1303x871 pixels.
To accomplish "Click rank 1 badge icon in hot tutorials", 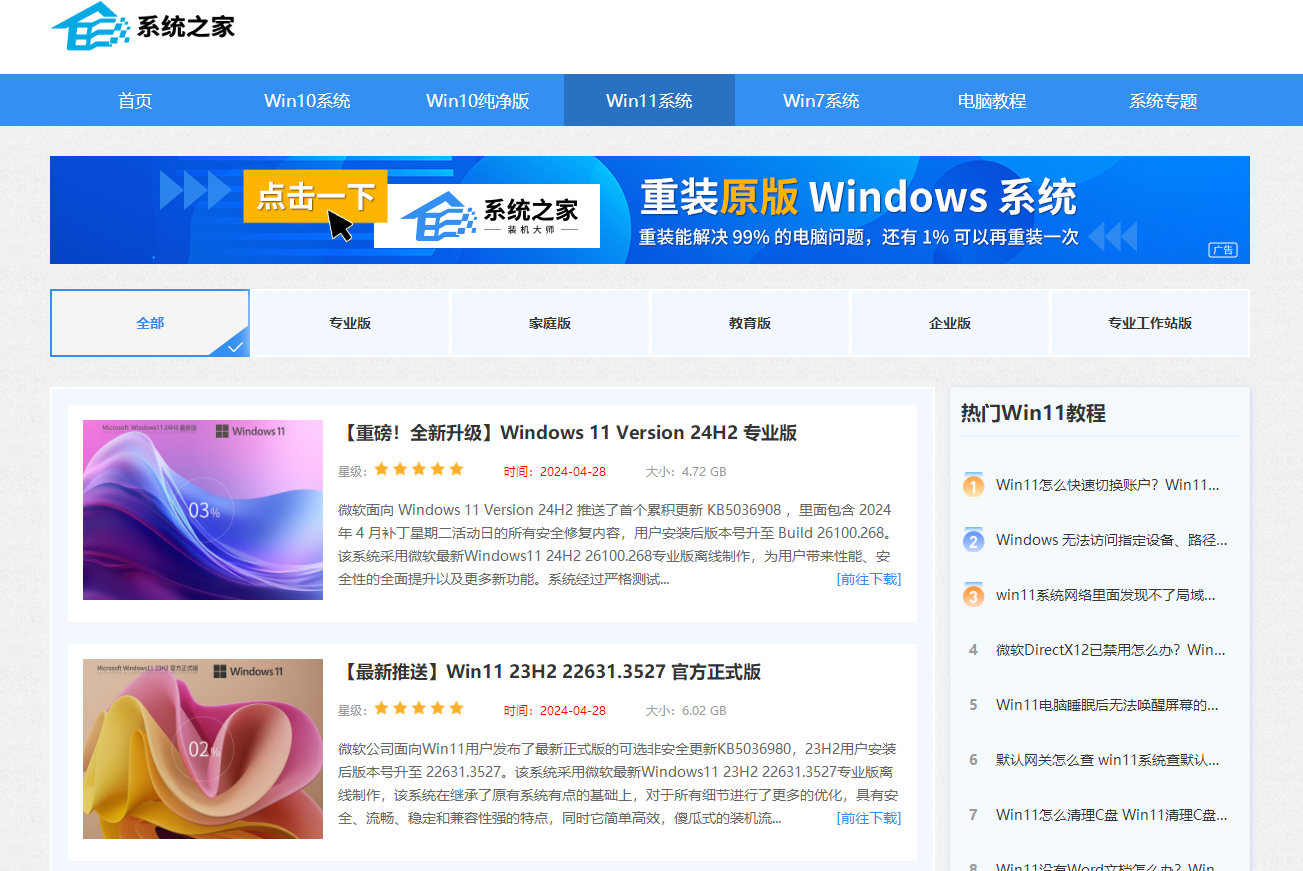I will pyautogui.click(x=973, y=485).
